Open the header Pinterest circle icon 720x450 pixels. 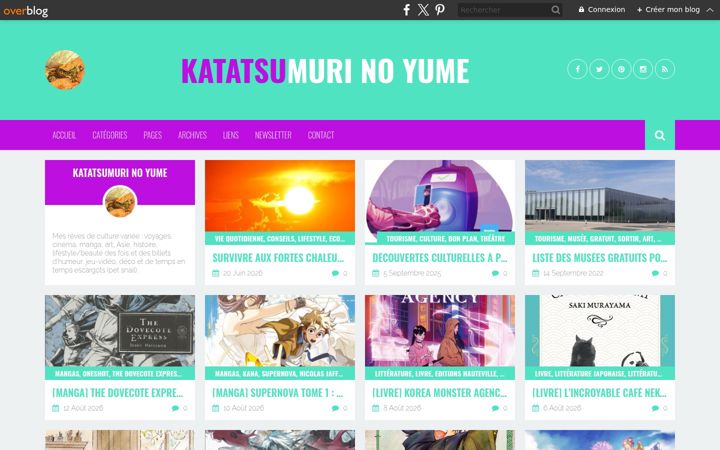click(621, 69)
